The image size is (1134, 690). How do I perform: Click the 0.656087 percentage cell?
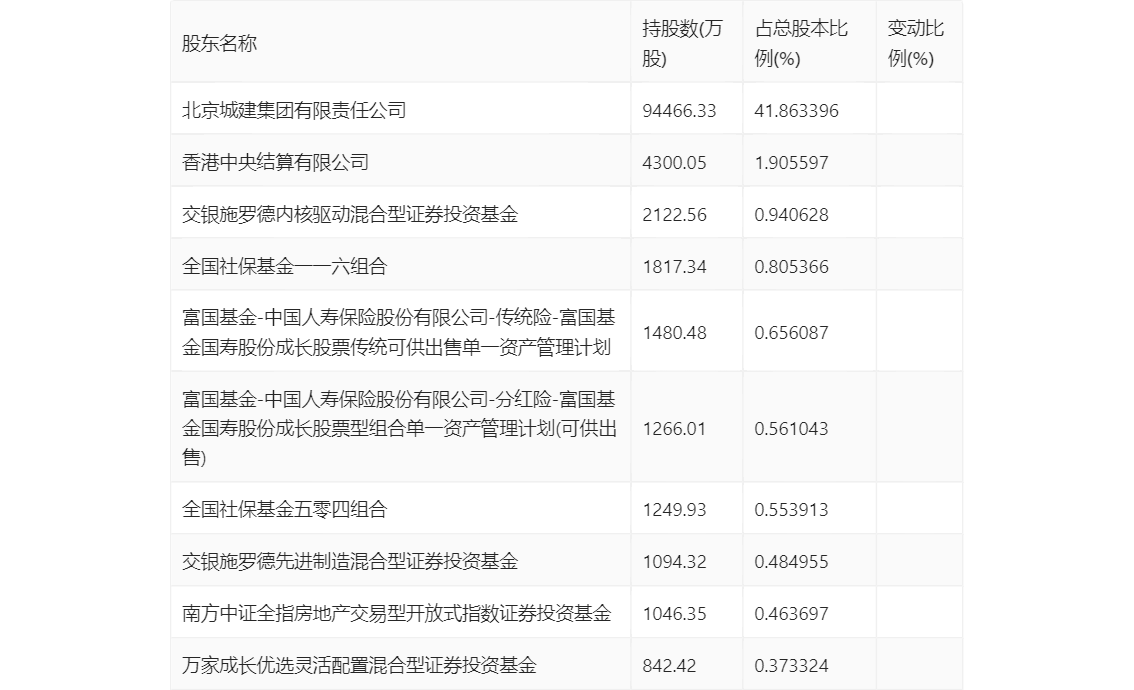[791, 333]
